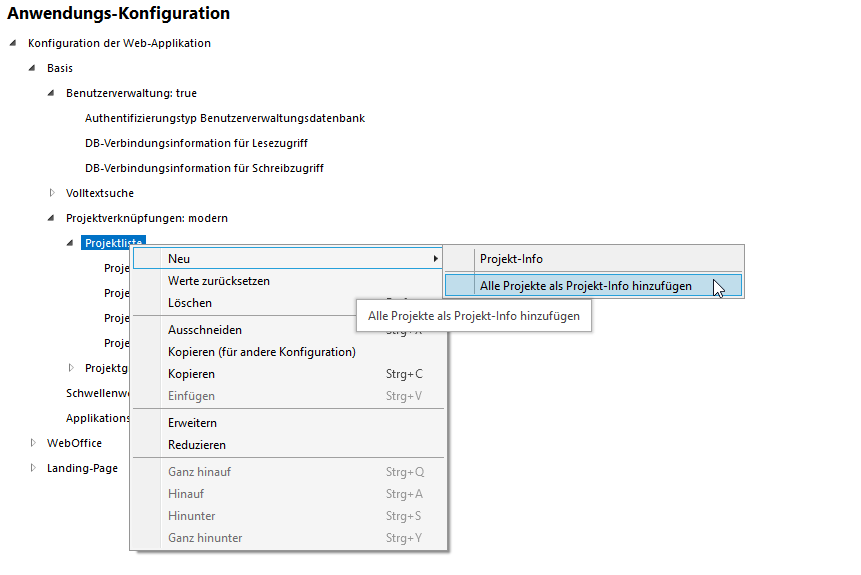Collapse the Konfiguration der Web-Applikation node
Image resolution: width=861 pixels, height=575 pixels.
point(13,43)
